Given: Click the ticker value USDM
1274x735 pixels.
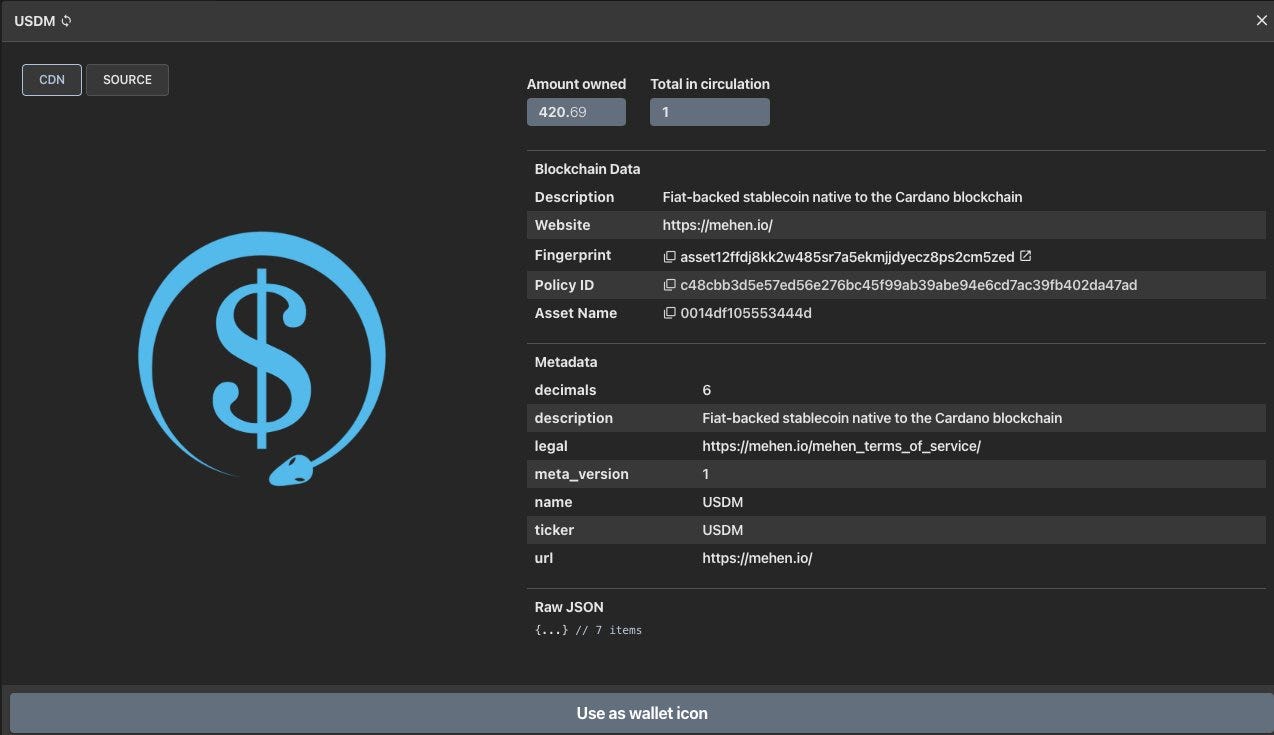Looking at the screenshot, I should pos(723,530).
